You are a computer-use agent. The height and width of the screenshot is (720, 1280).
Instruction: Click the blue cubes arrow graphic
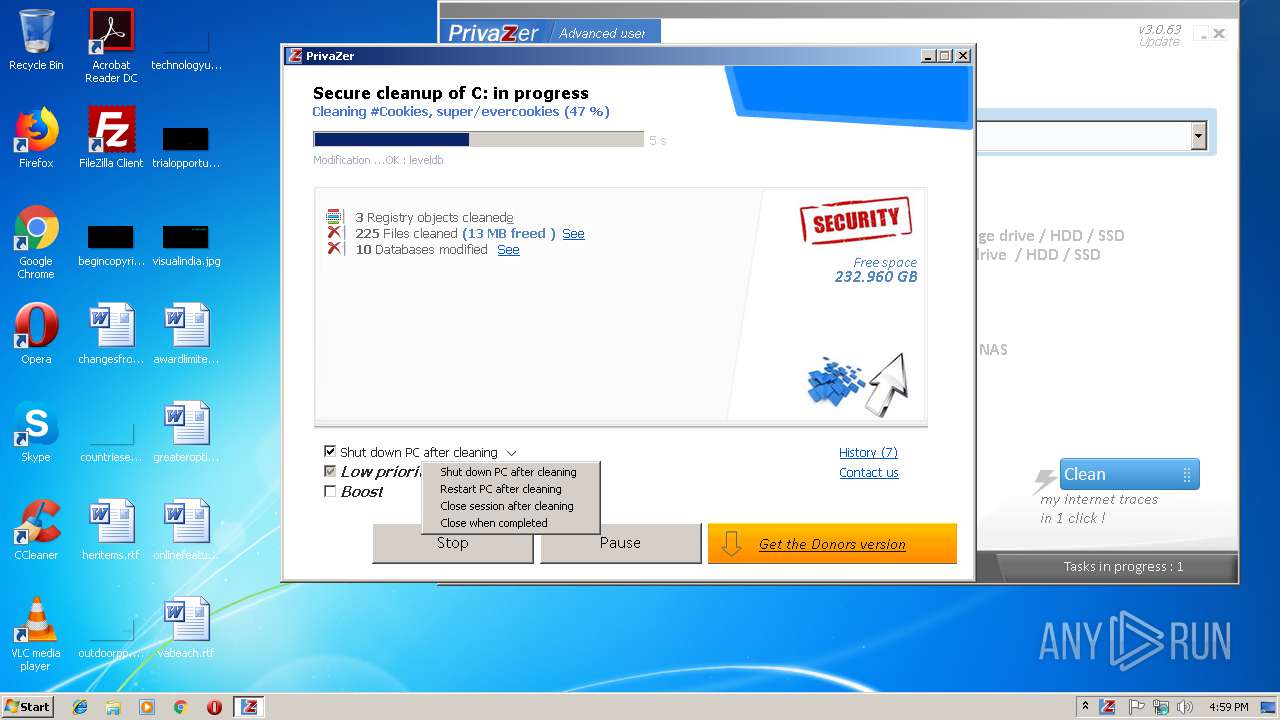pos(856,384)
